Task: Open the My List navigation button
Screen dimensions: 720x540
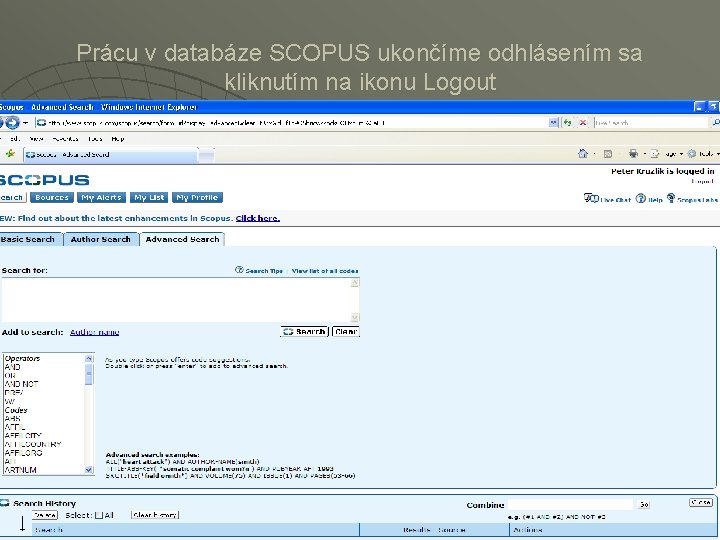Action: (x=149, y=197)
